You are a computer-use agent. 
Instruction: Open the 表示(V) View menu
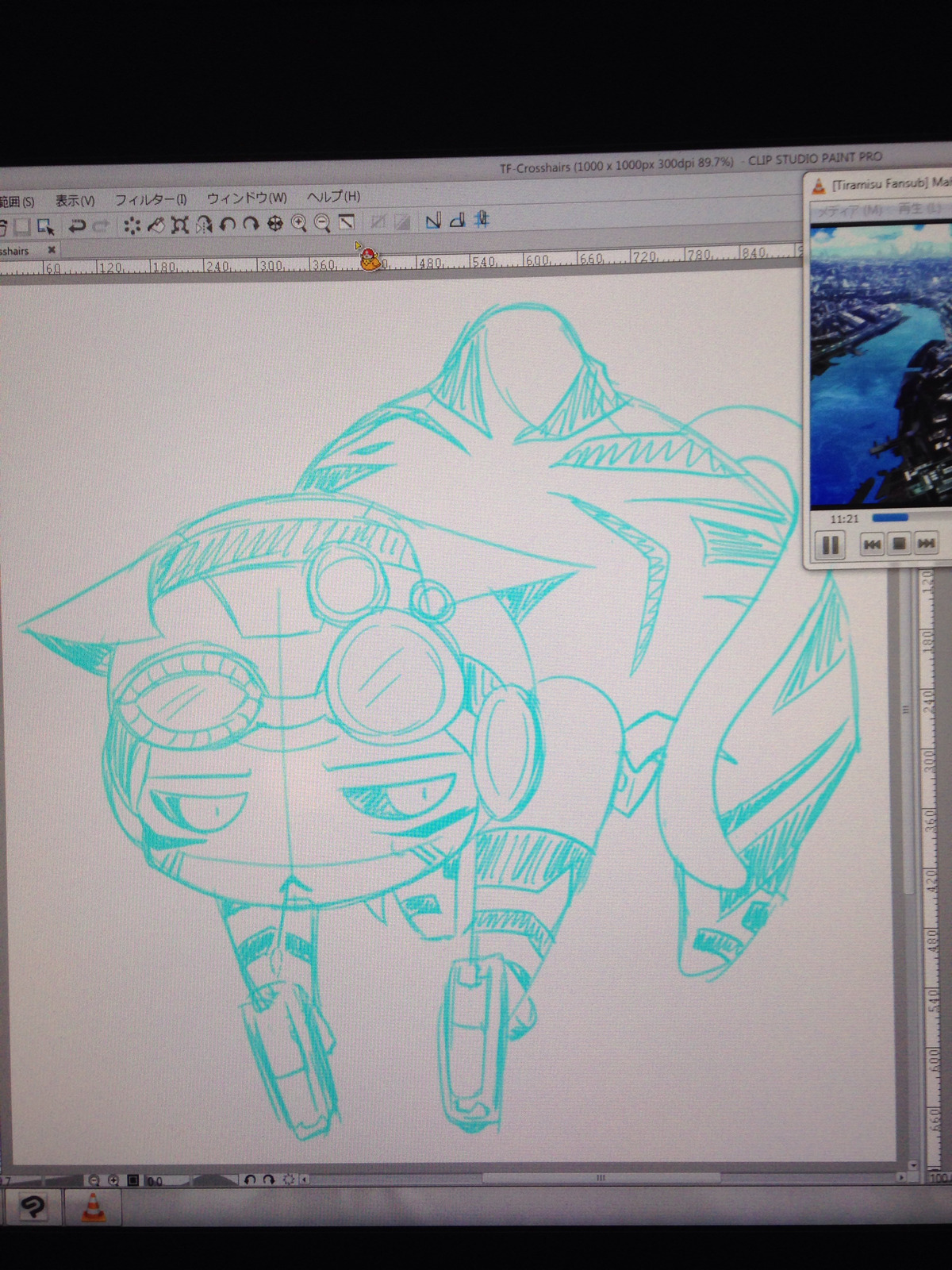pos(75,200)
